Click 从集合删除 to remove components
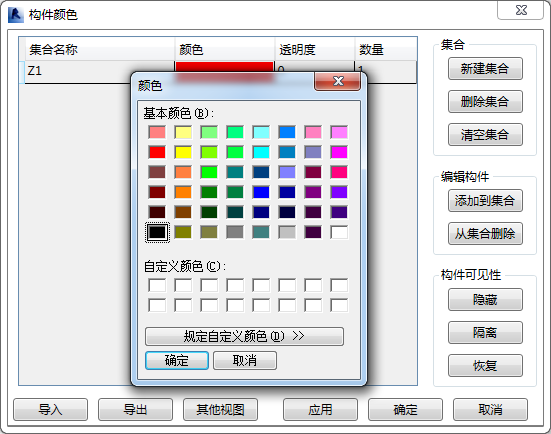This screenshot has width=551, height=434. point(485,234)
